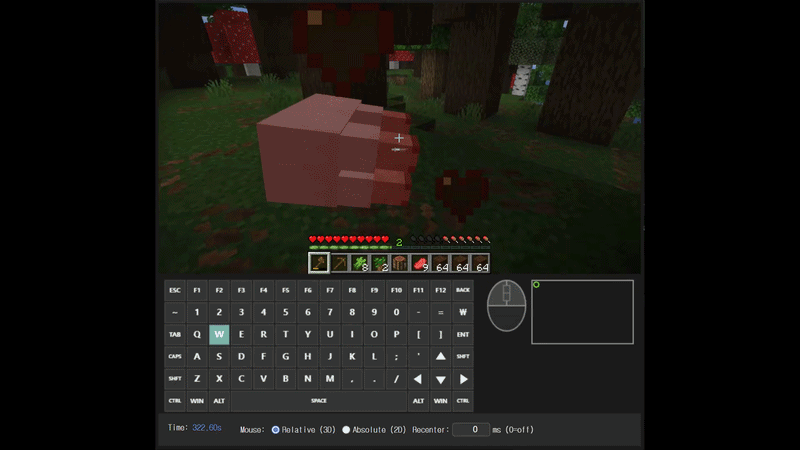Click the ESC key
Viewport: 800px width, 450px height.
pyautogui.click(x=174, y=290)
